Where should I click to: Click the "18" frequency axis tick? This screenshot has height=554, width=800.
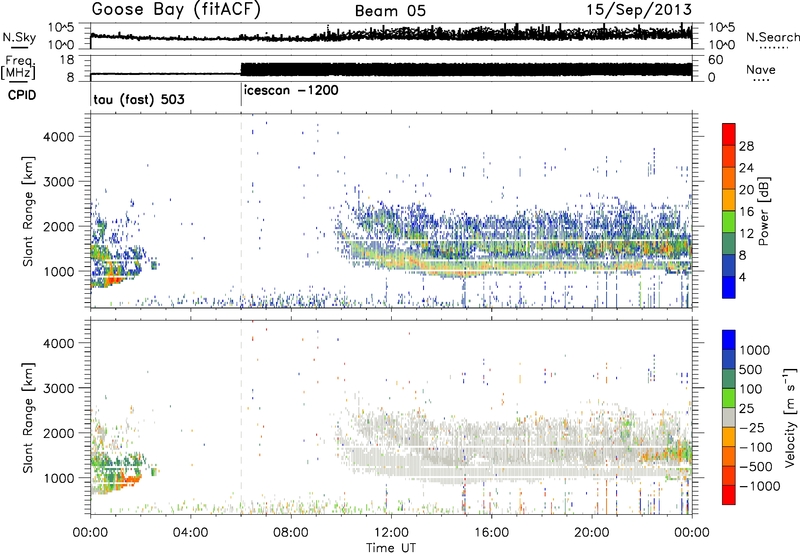(x=67, y=60)
